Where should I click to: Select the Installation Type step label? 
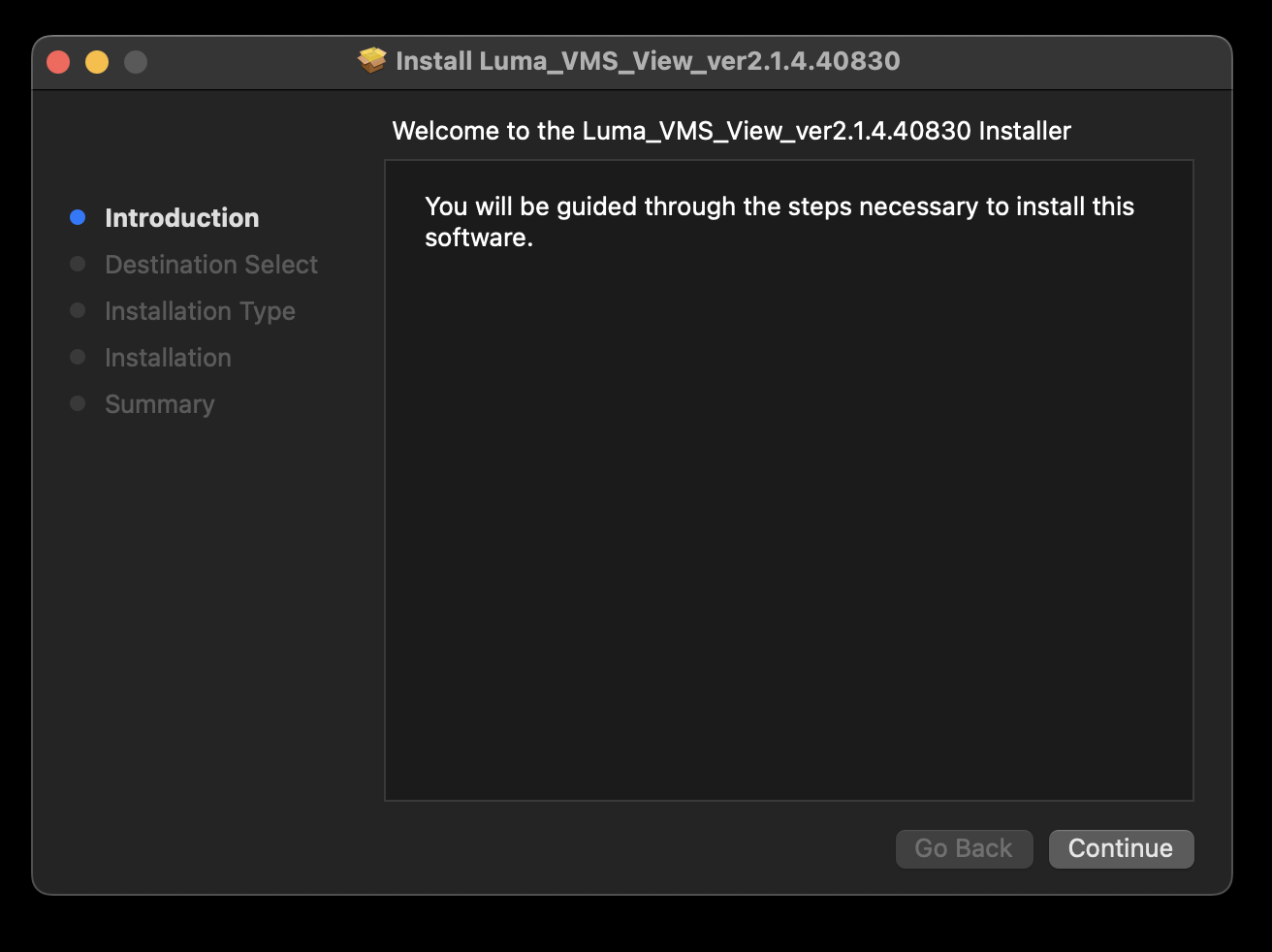[200, 310]
